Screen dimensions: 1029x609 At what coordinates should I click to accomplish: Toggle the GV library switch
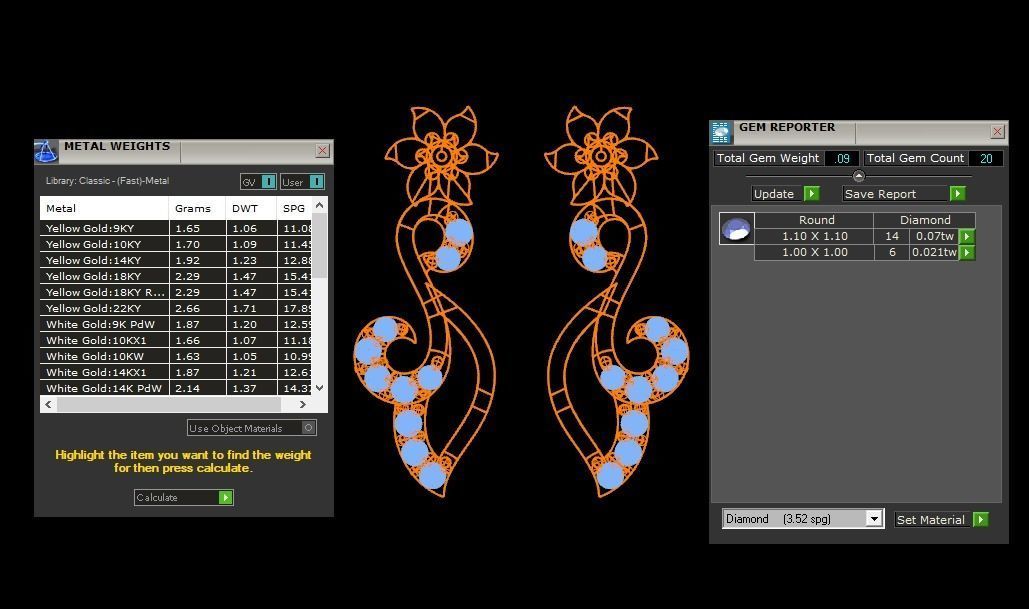tap(268, 182)
